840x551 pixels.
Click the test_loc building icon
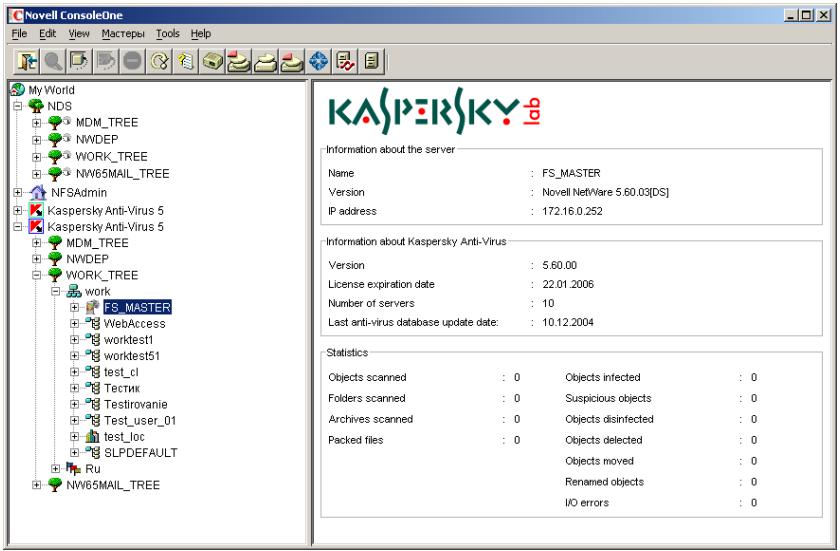click(x=92, y=436)
